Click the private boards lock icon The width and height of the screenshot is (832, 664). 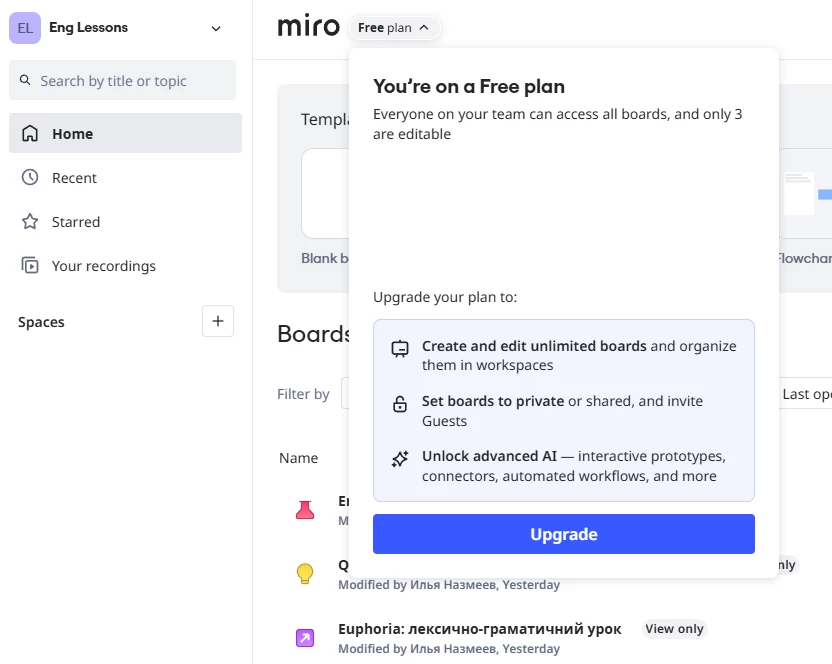pos(400,404)
